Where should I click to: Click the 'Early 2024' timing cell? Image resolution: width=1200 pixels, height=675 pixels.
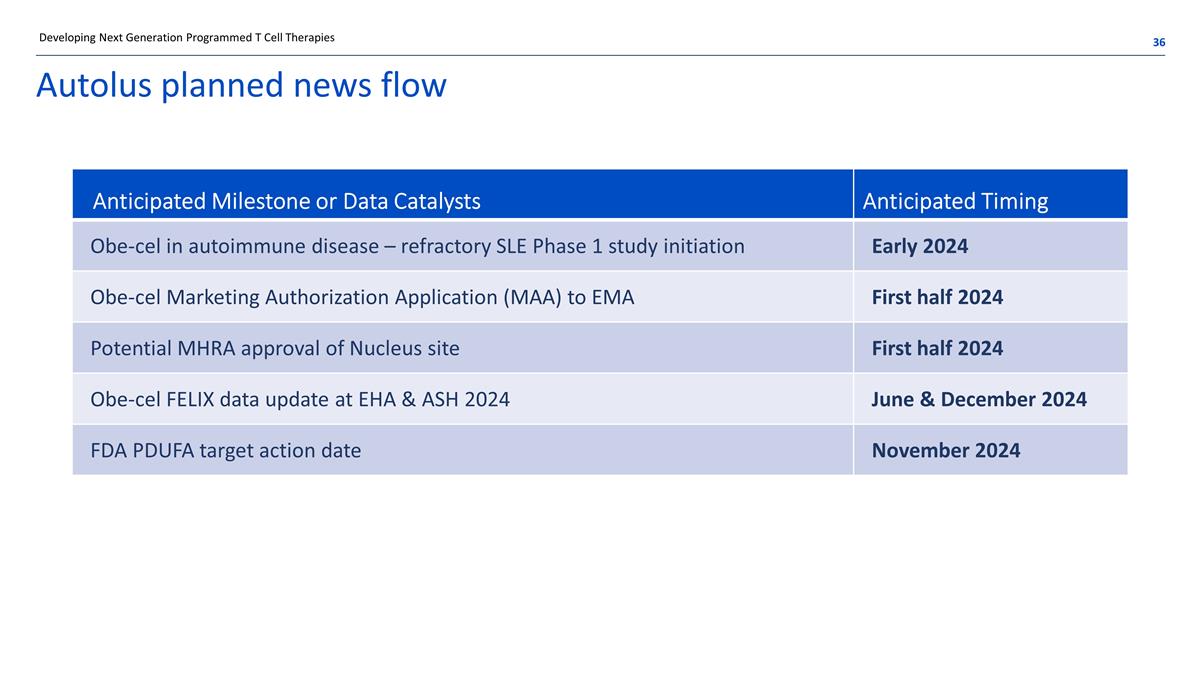click(920, 246)
